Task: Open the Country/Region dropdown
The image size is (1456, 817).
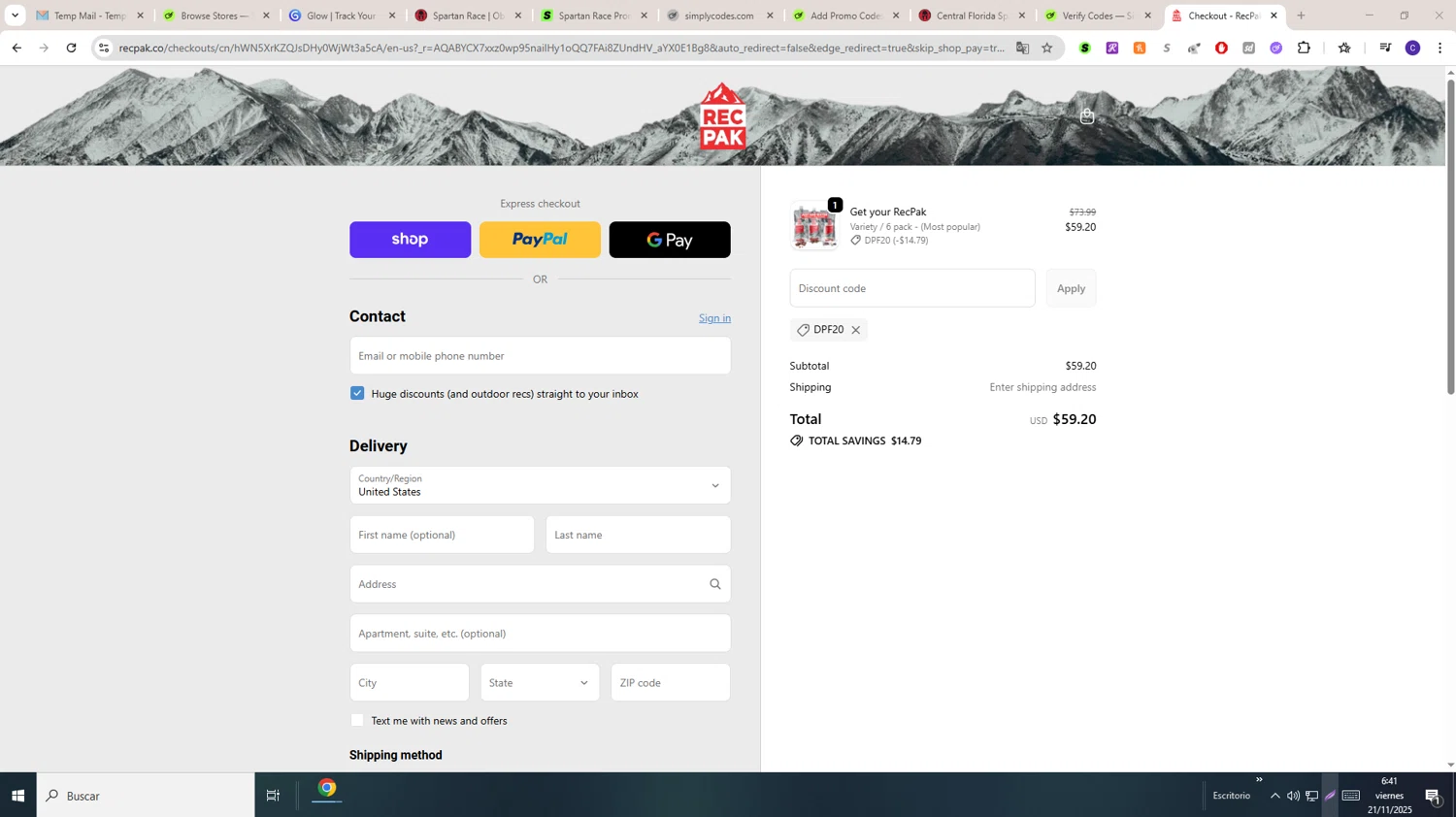Action: (x=540, y=485)
